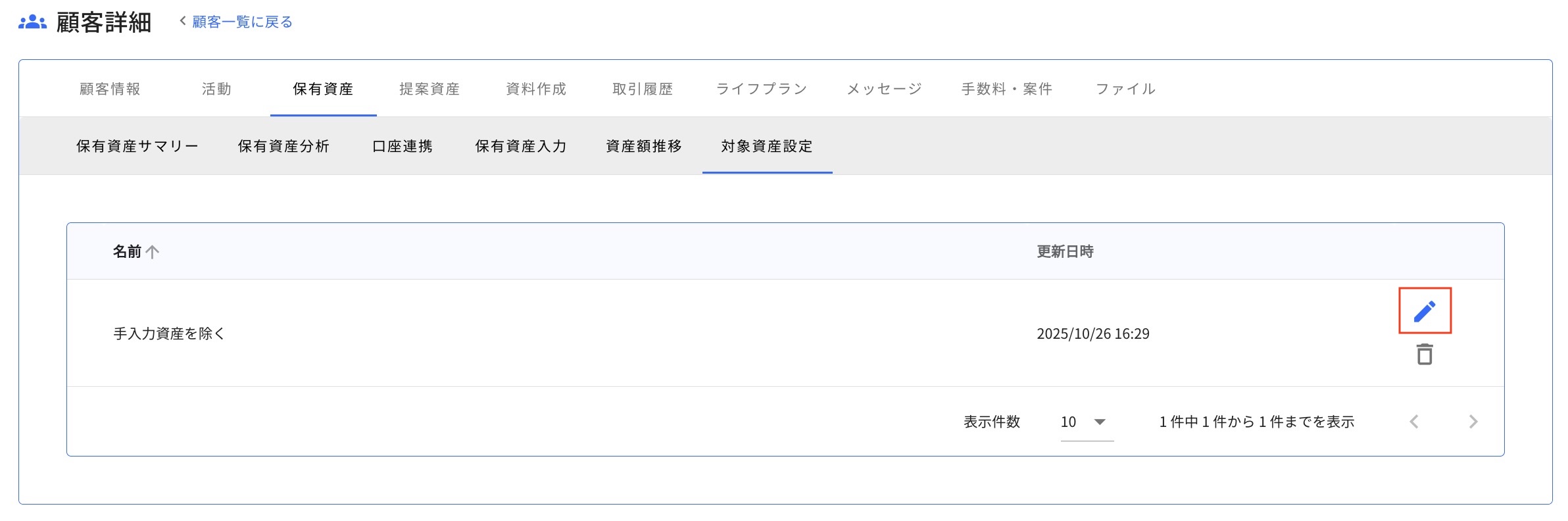The height and width of the screenshot is (521, 1568).
Task: Select the 保有資産 tab
Action: click(x=323, y=89)
